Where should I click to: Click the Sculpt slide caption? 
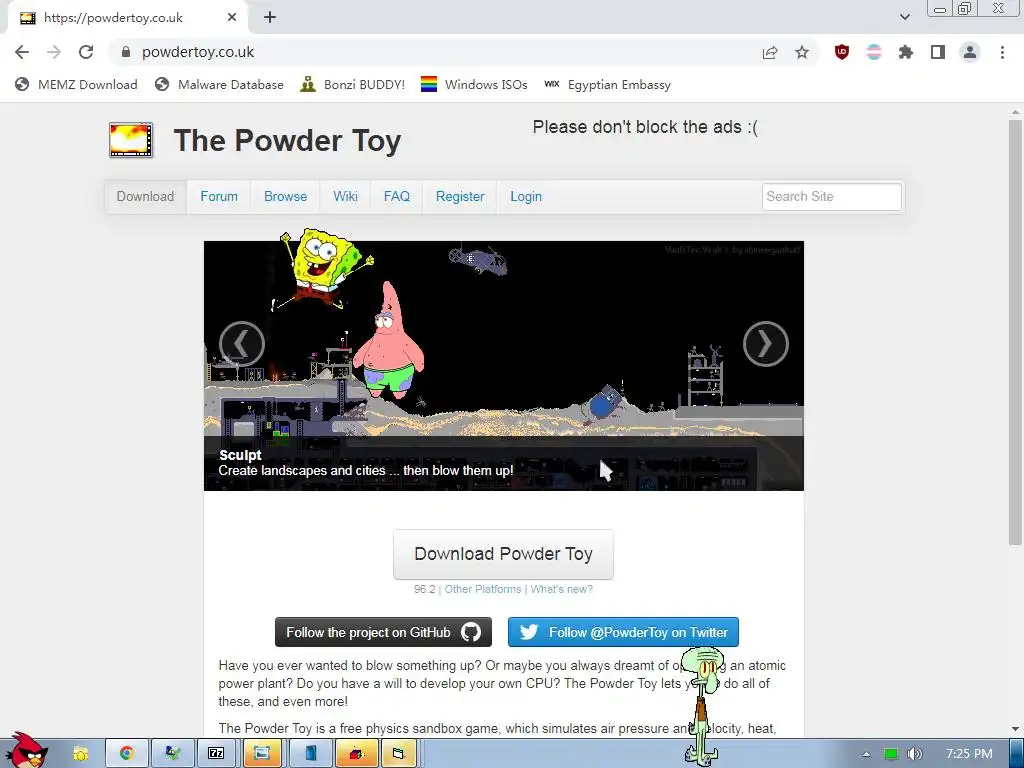[x=240, y=455]
